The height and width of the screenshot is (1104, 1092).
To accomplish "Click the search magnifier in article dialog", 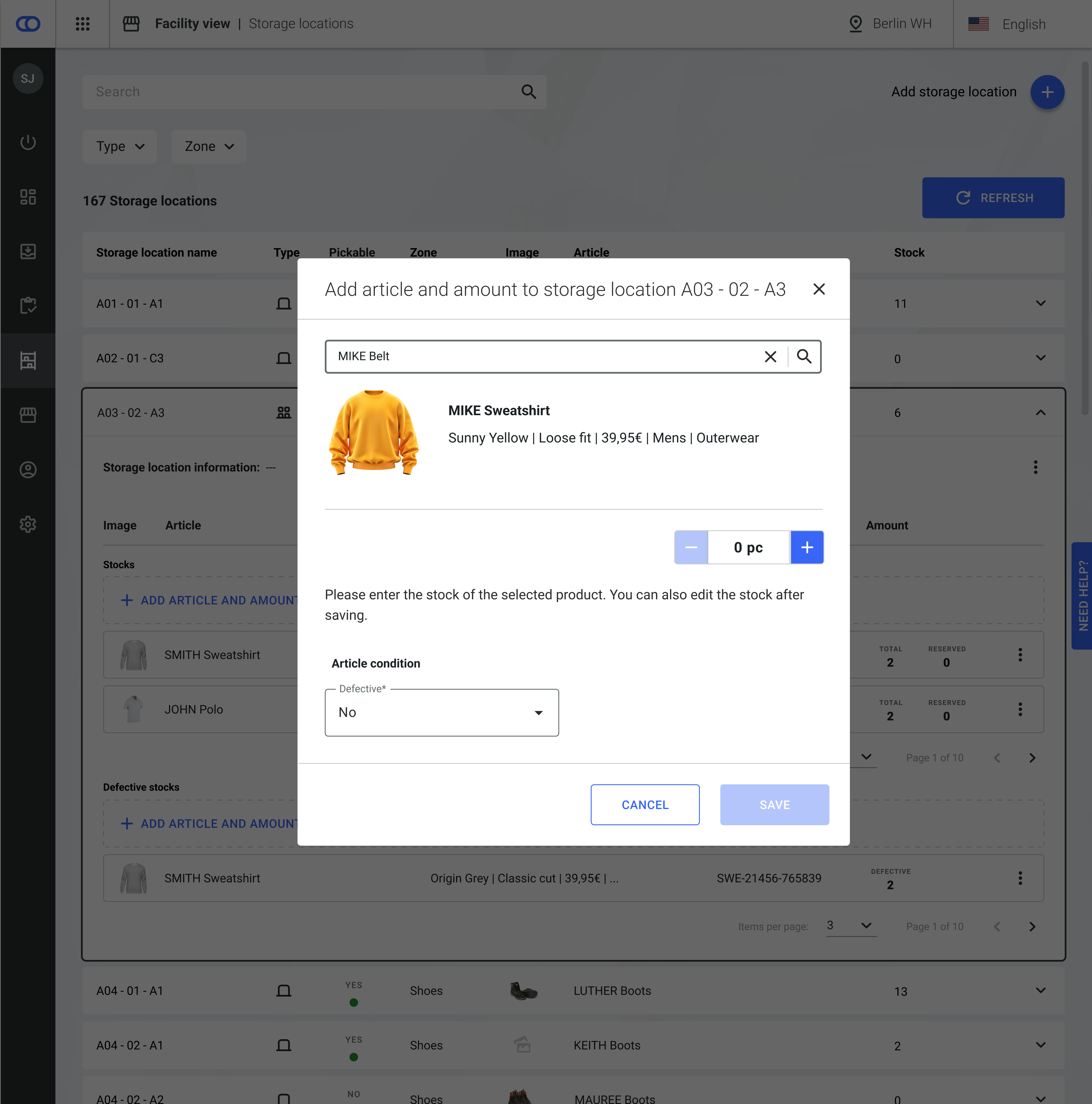I will (x=804, y=357).
